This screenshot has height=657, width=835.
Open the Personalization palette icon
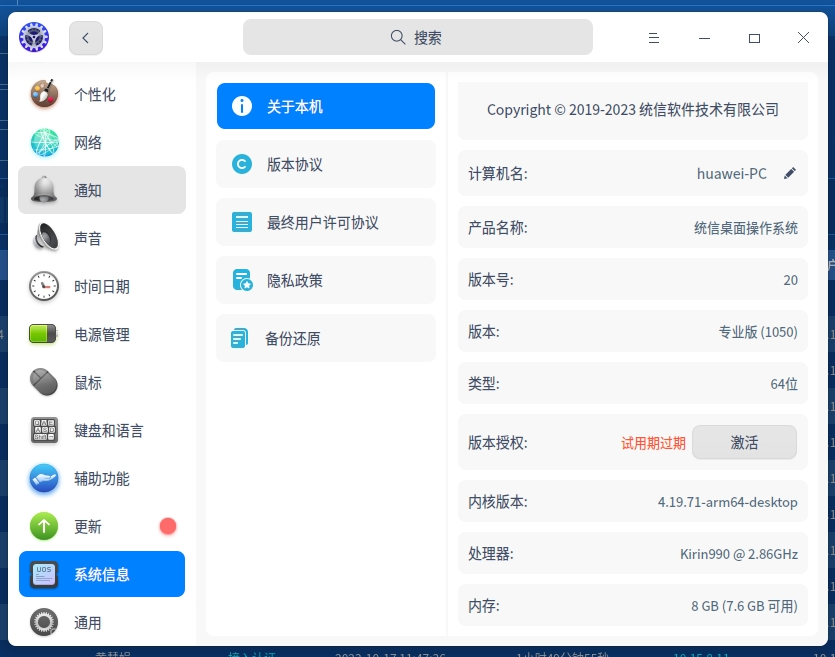[x=44, y=94]
